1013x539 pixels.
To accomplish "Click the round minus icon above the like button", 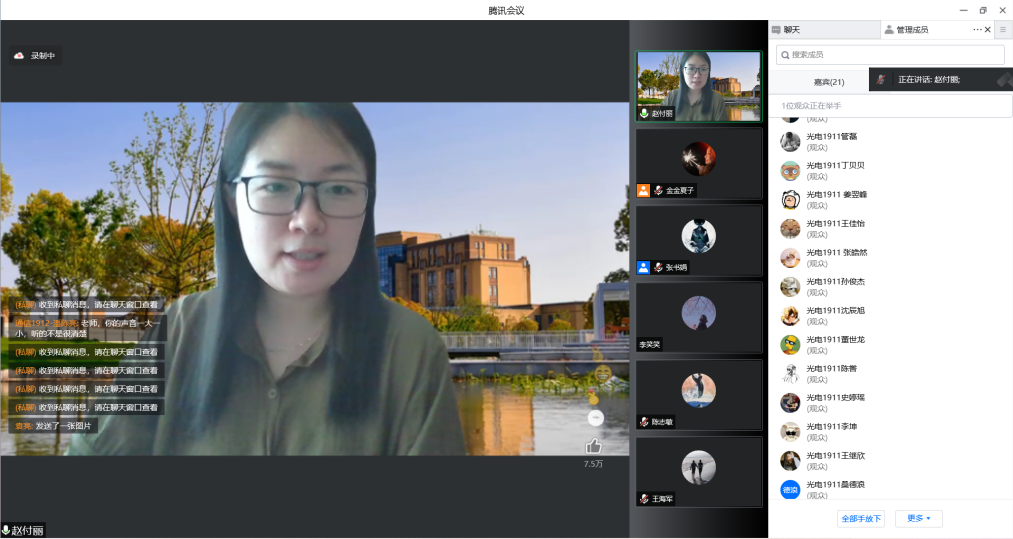I will click(x=595, y=417).
